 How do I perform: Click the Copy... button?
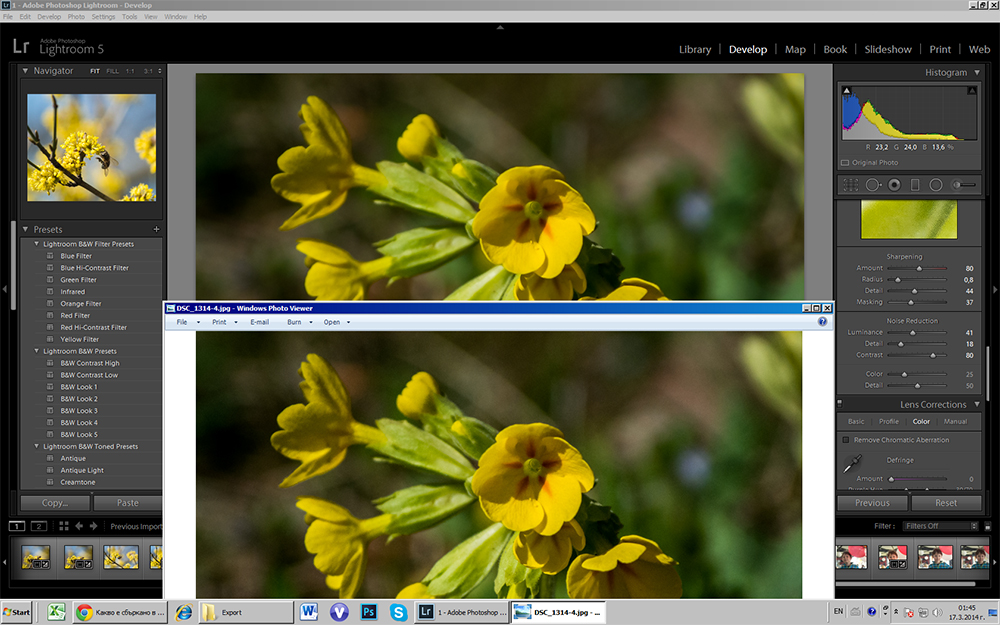coord(55,503)
